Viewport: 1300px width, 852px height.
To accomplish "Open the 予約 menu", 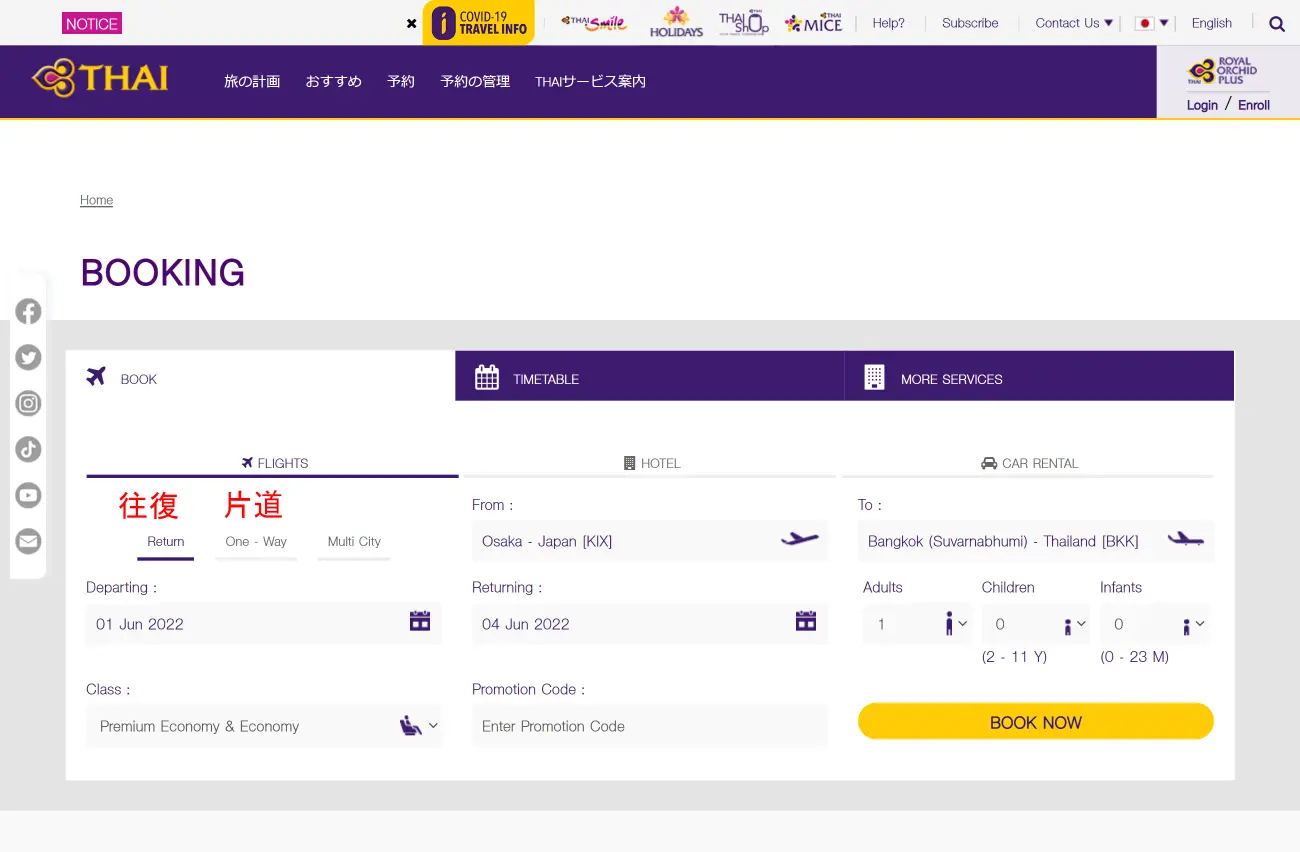I will [401, 82].
